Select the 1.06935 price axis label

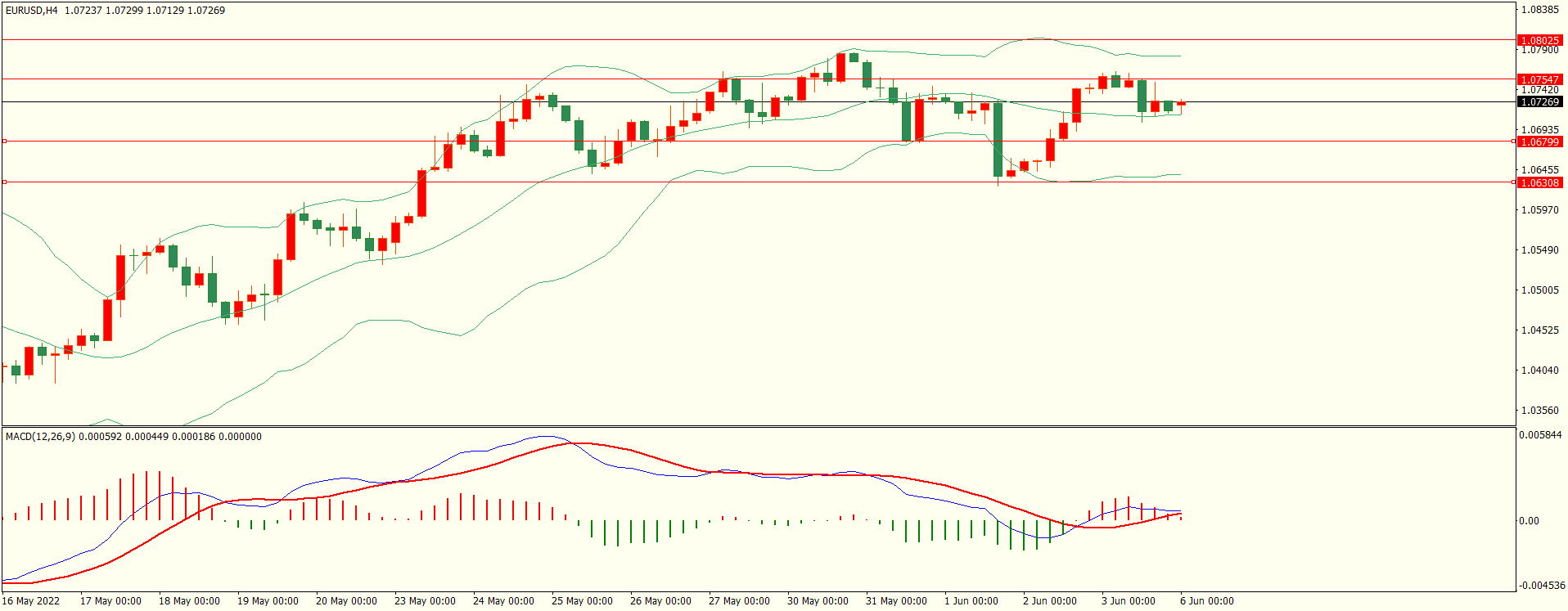[x=1540, y=130]
